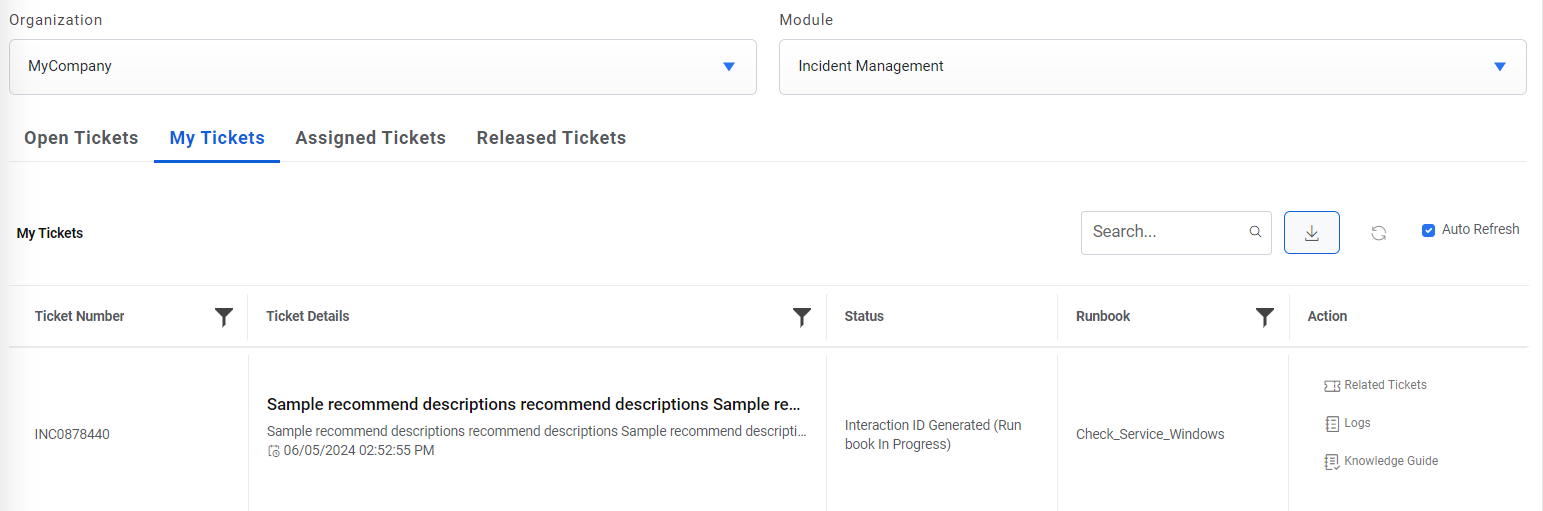Open the Runbook column filter
Viewport: 1543px width, 511px height.
[x=1264, y=317]
